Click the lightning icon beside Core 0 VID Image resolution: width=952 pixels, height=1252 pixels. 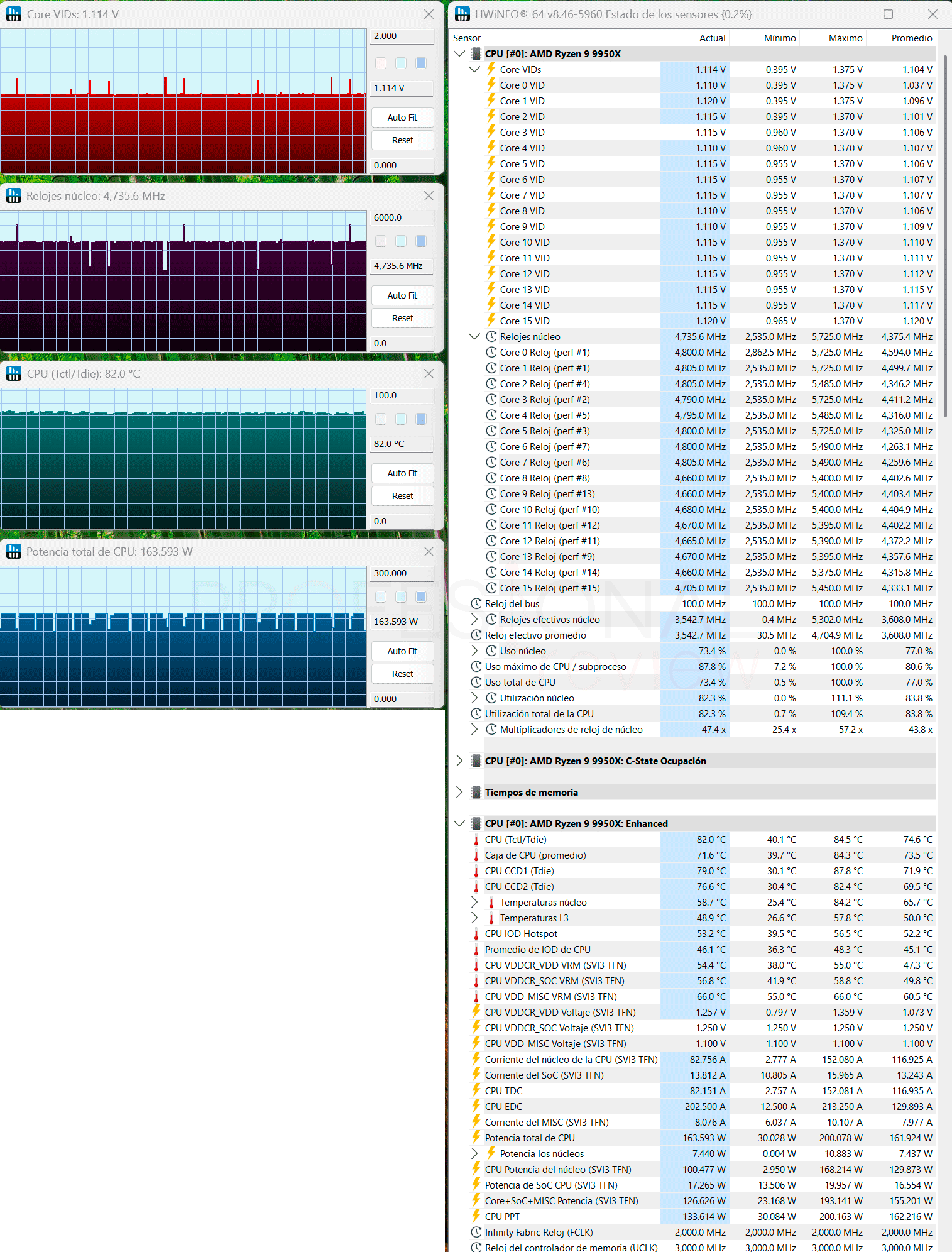tap(491, 85)
